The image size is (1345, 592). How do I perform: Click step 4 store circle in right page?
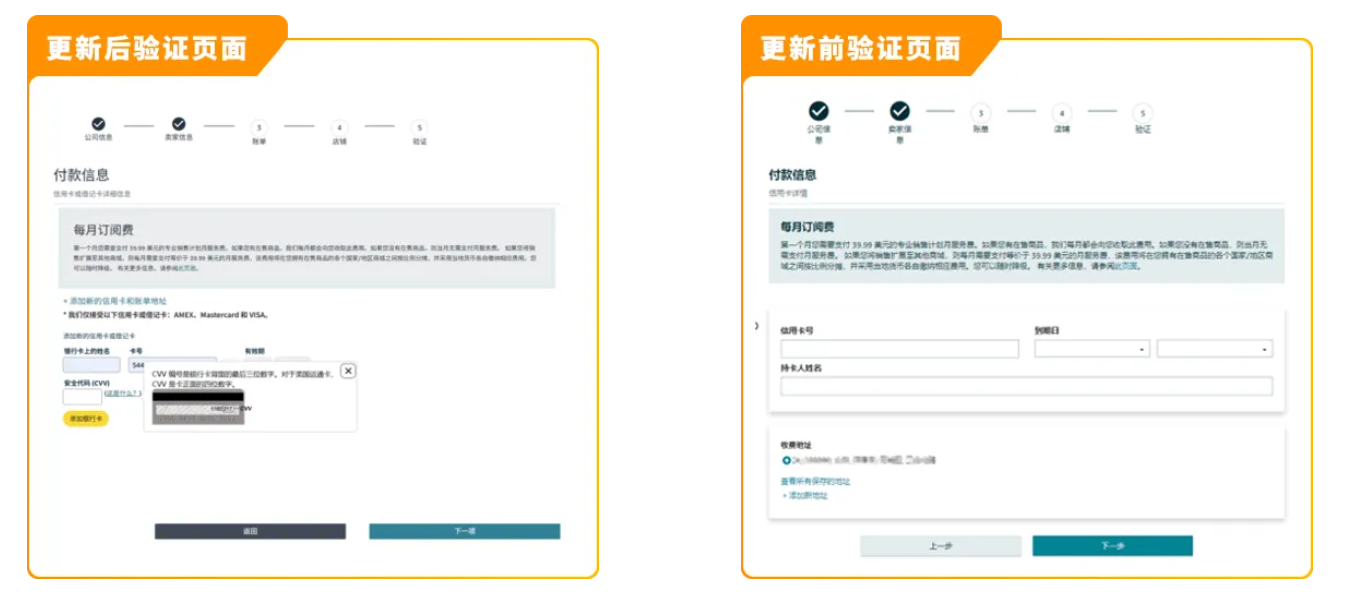(1061, 114)
